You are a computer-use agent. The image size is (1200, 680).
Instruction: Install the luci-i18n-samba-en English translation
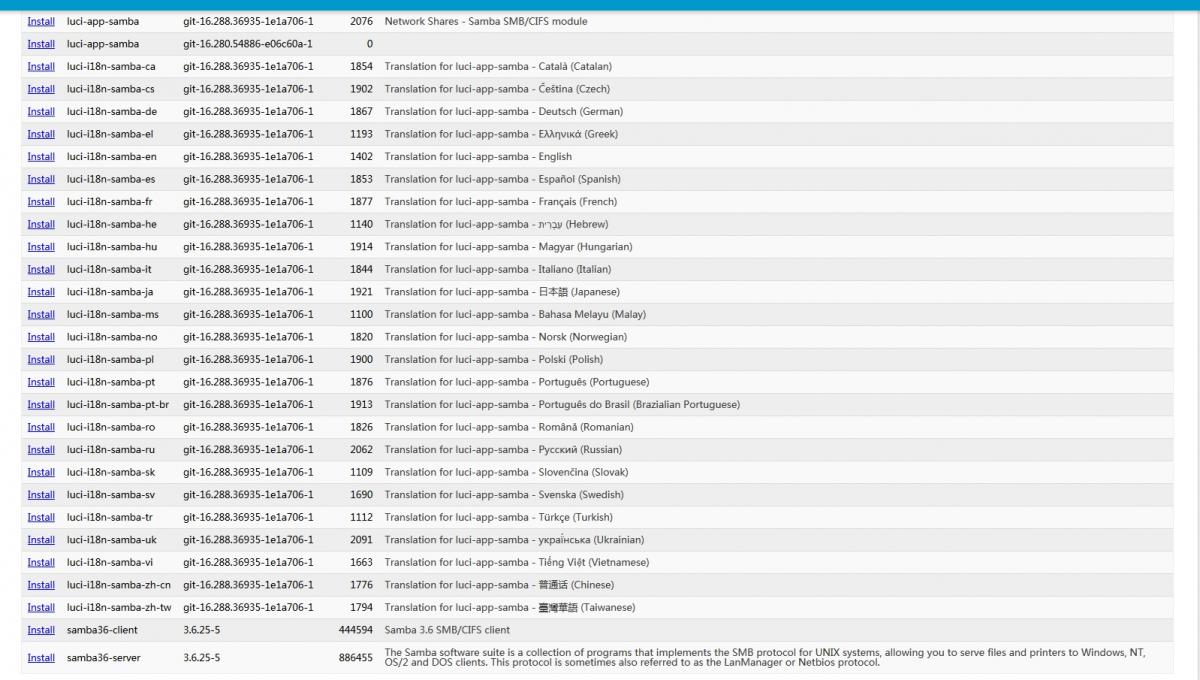(x=41, y=156)
